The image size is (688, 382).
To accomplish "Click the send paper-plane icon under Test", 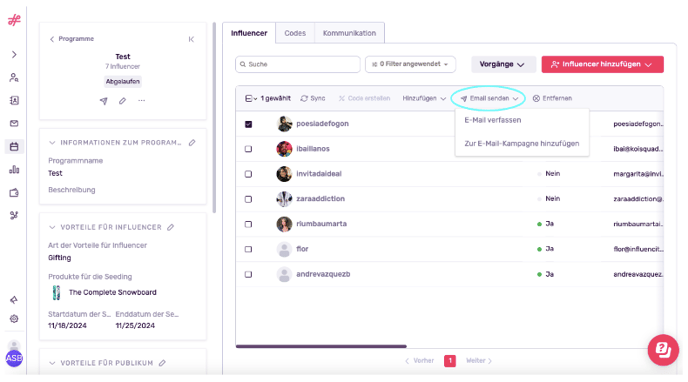I will (104, 101).
